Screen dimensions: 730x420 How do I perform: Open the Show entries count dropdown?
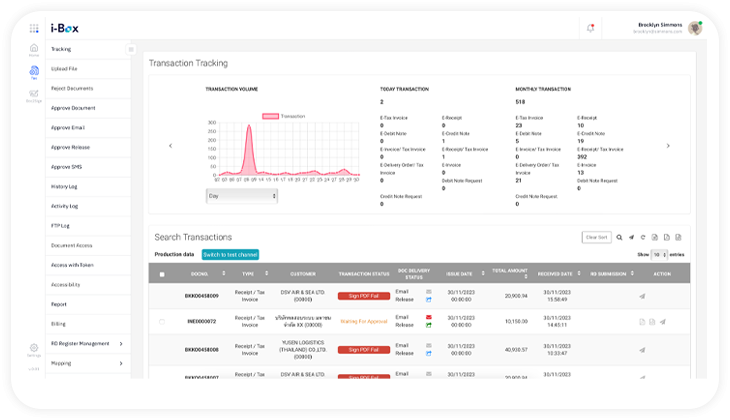click(659, 255)
